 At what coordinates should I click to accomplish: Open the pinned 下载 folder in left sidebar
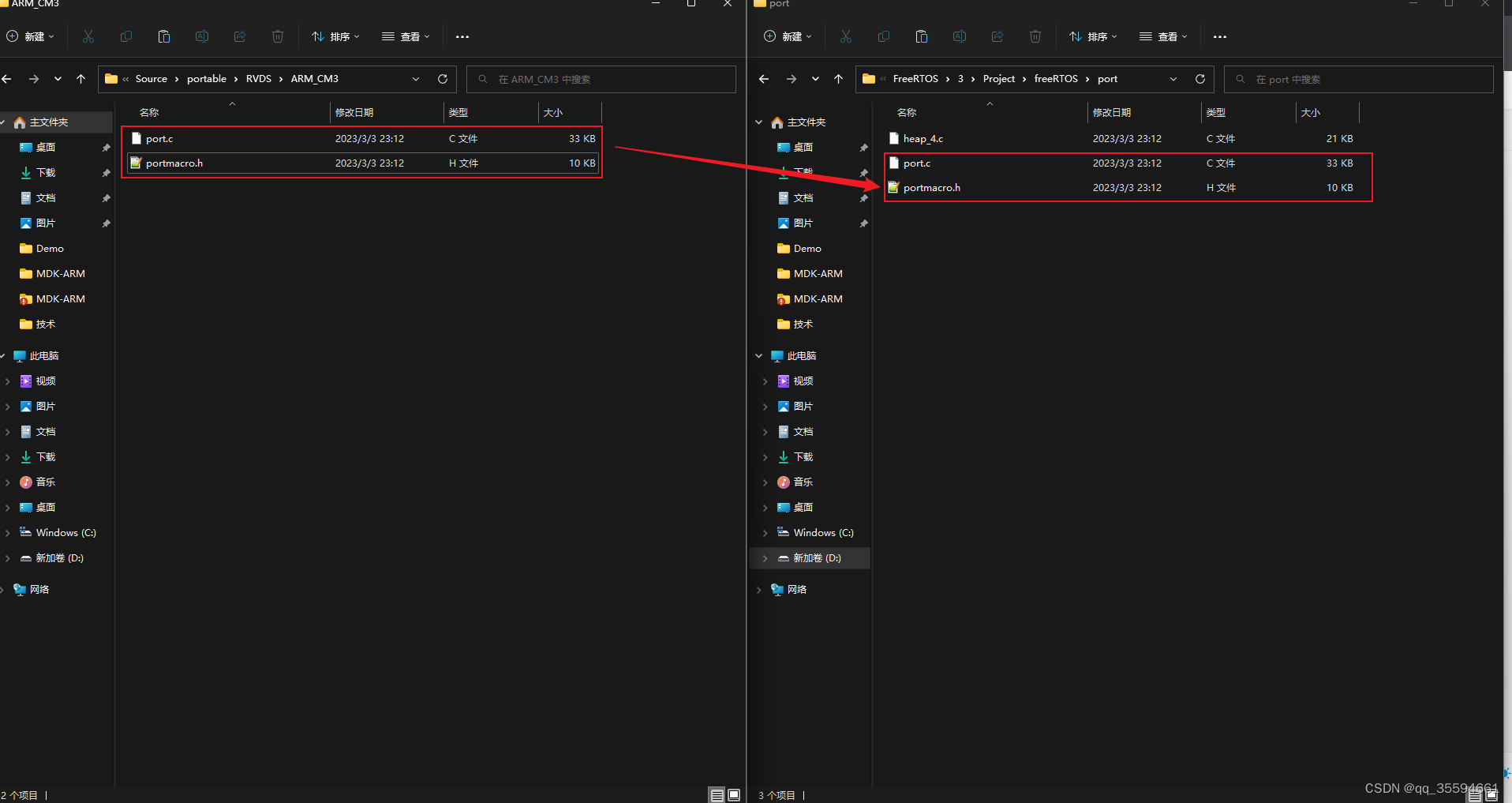(45, 172)
